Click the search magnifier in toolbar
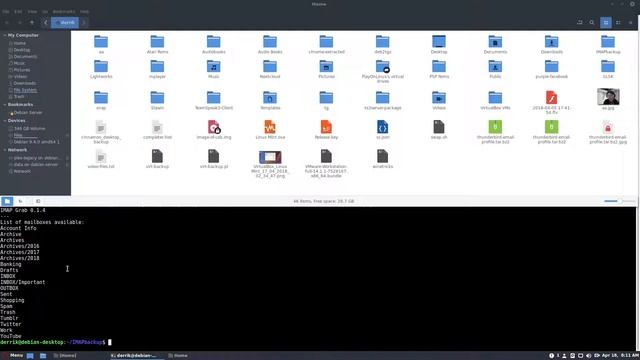This screenshot has width=640, height=360. (591, 22)
